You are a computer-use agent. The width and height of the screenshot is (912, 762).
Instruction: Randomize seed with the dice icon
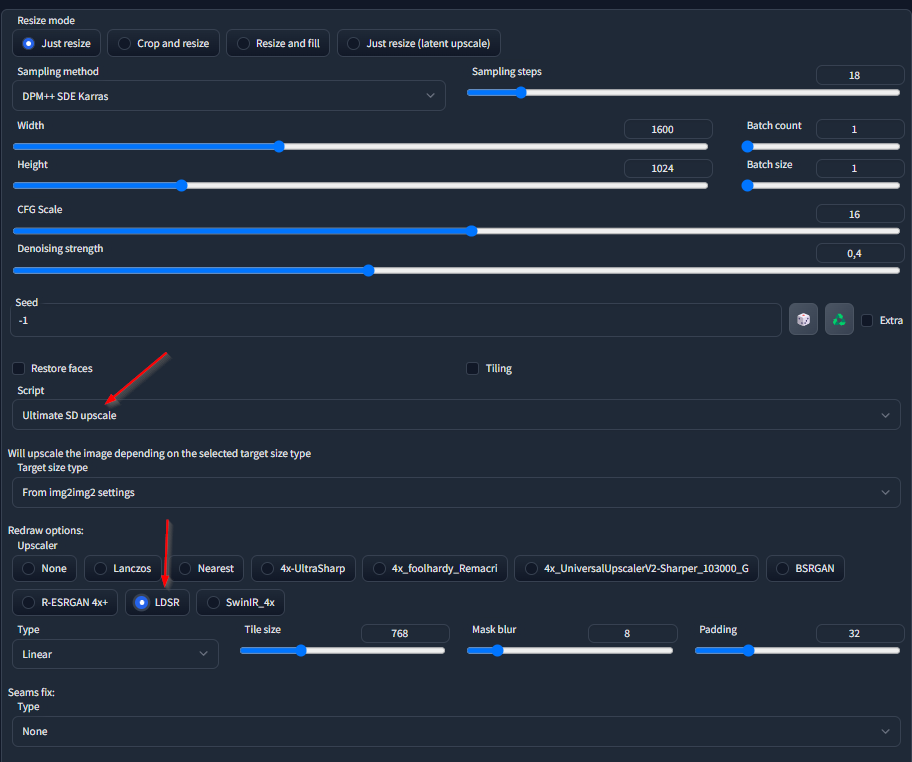803,319
